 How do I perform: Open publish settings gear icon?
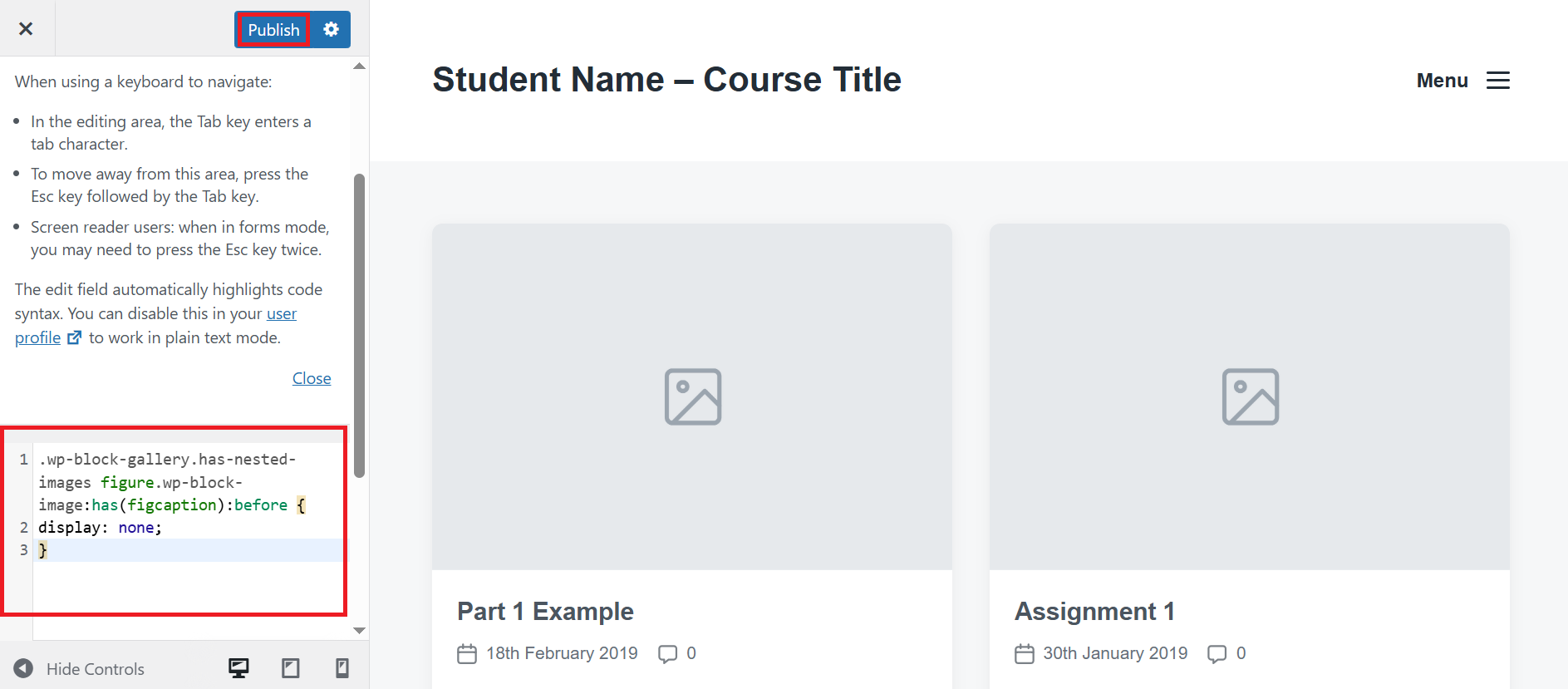coord(331,29)
